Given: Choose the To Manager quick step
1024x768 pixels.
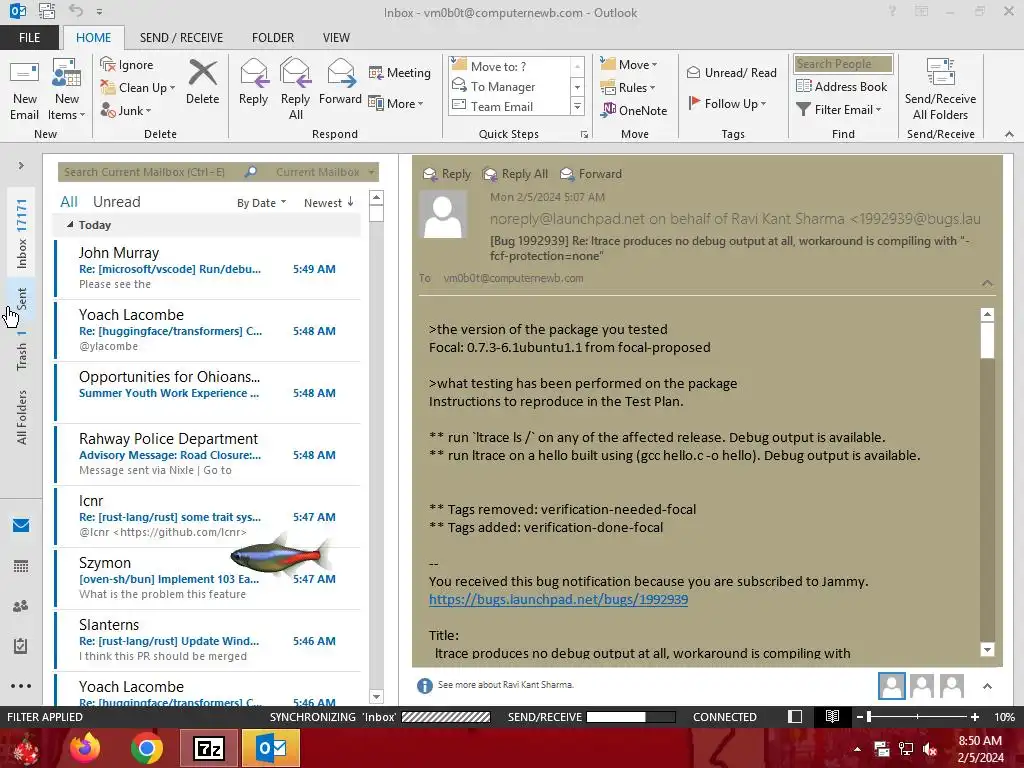Looking at the screenshot, I should coord(509,86).
